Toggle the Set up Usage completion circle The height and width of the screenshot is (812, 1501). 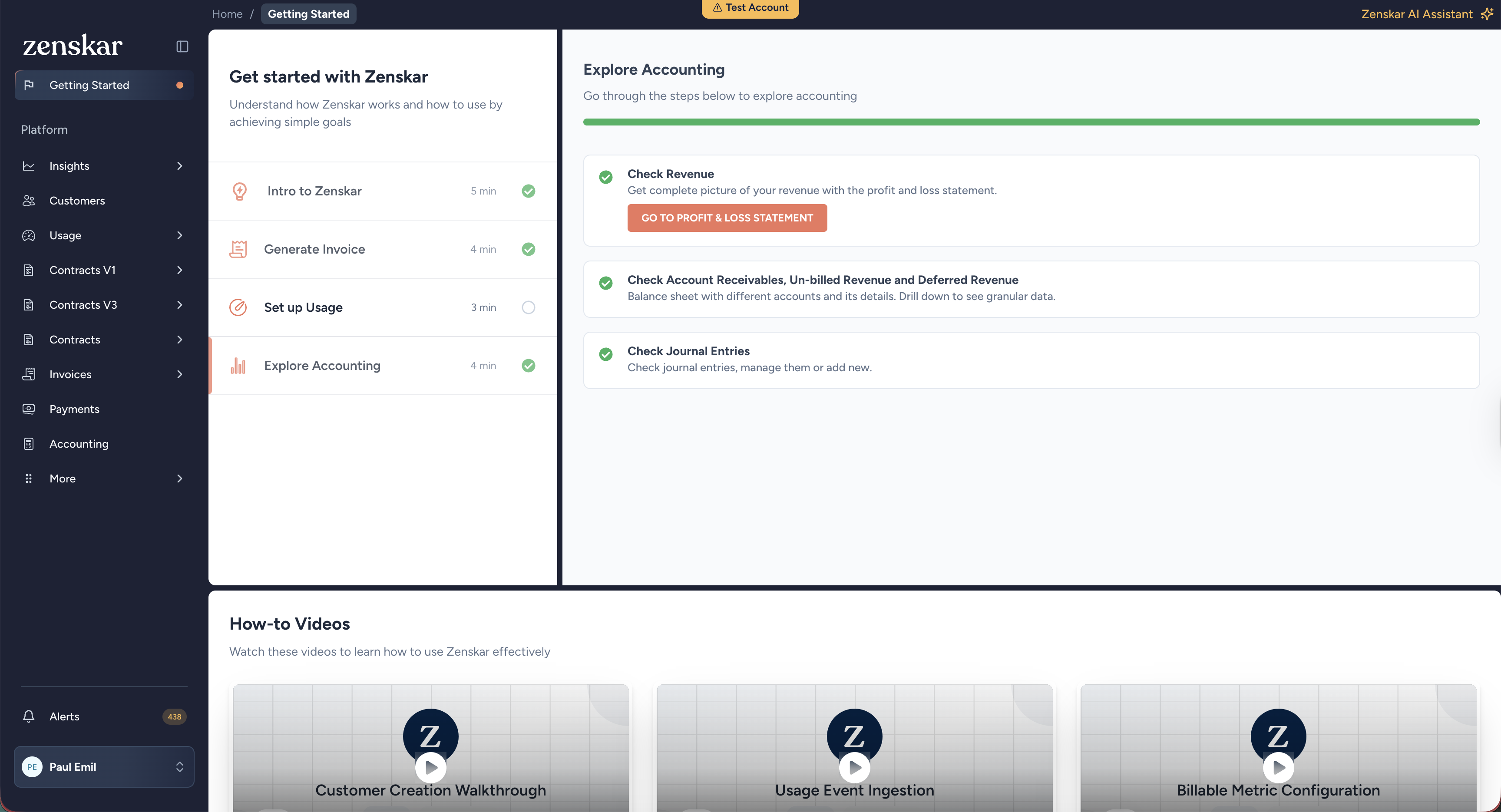click(529, 307)
